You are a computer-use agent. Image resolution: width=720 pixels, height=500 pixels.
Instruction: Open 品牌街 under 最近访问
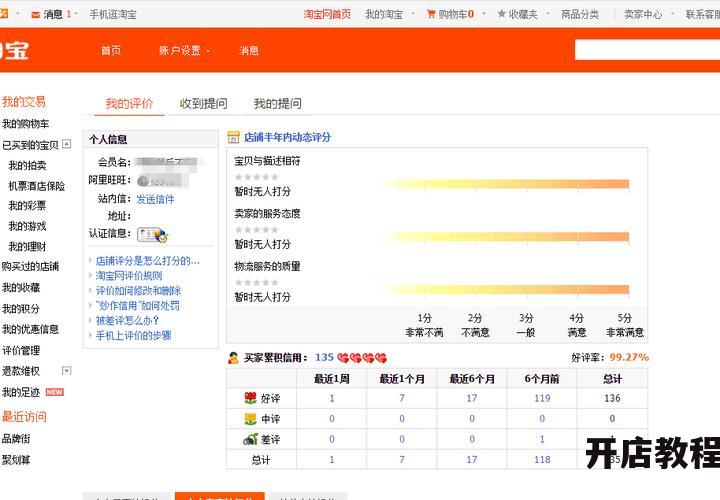coord(16,438)
